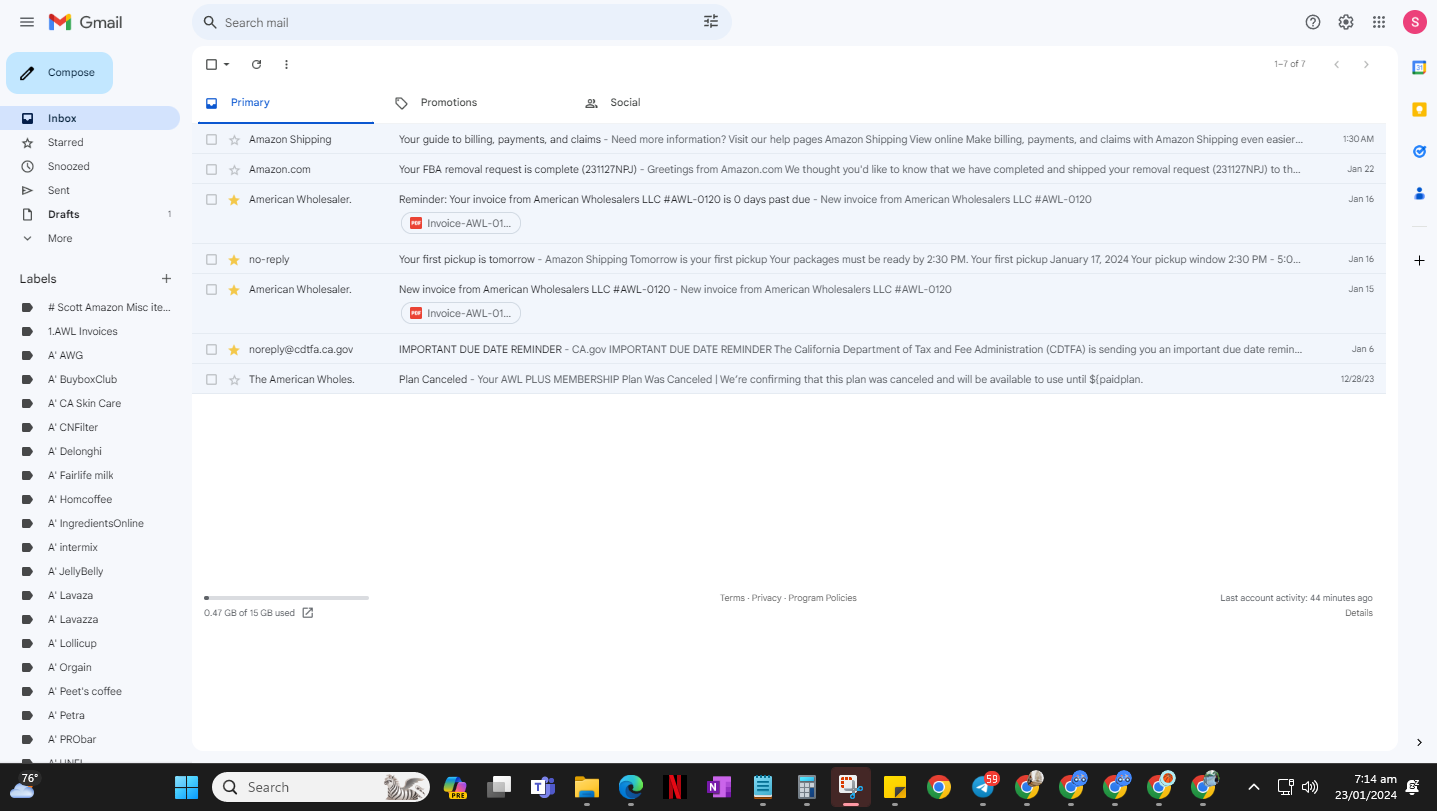Check the 'Reminder: Your invoice' email checkbox
This screenshot has width=1437, height=811.
tap(211, 199)
